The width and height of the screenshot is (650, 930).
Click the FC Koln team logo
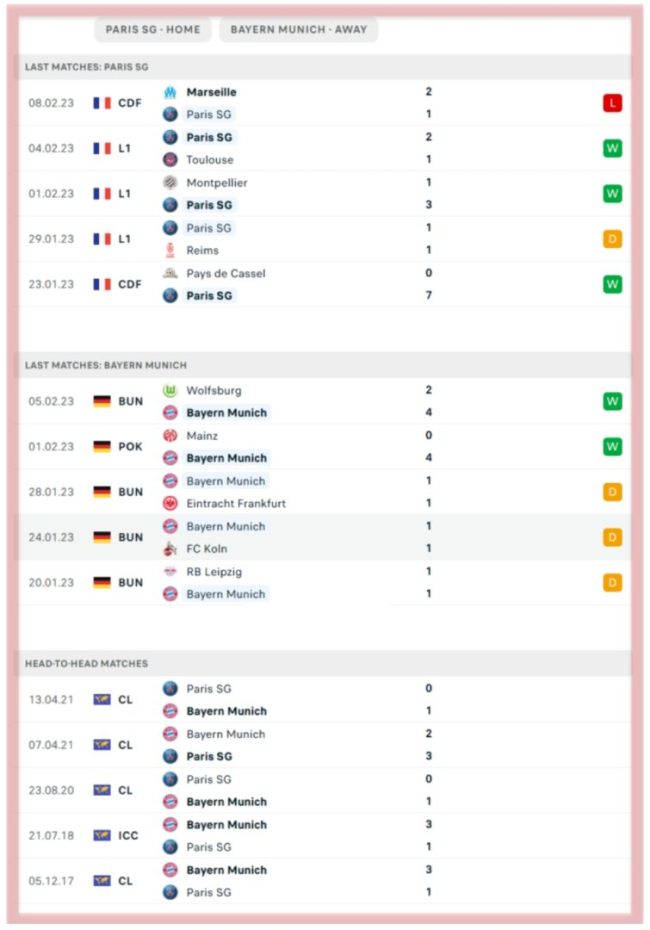coord(170,549)
